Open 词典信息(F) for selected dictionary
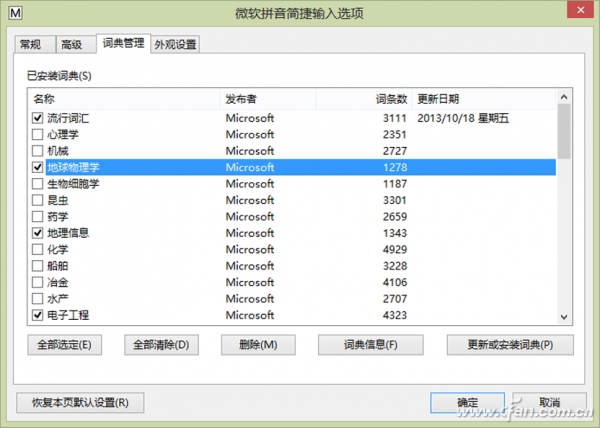This screenshot has height=428, width=600. 371,345
